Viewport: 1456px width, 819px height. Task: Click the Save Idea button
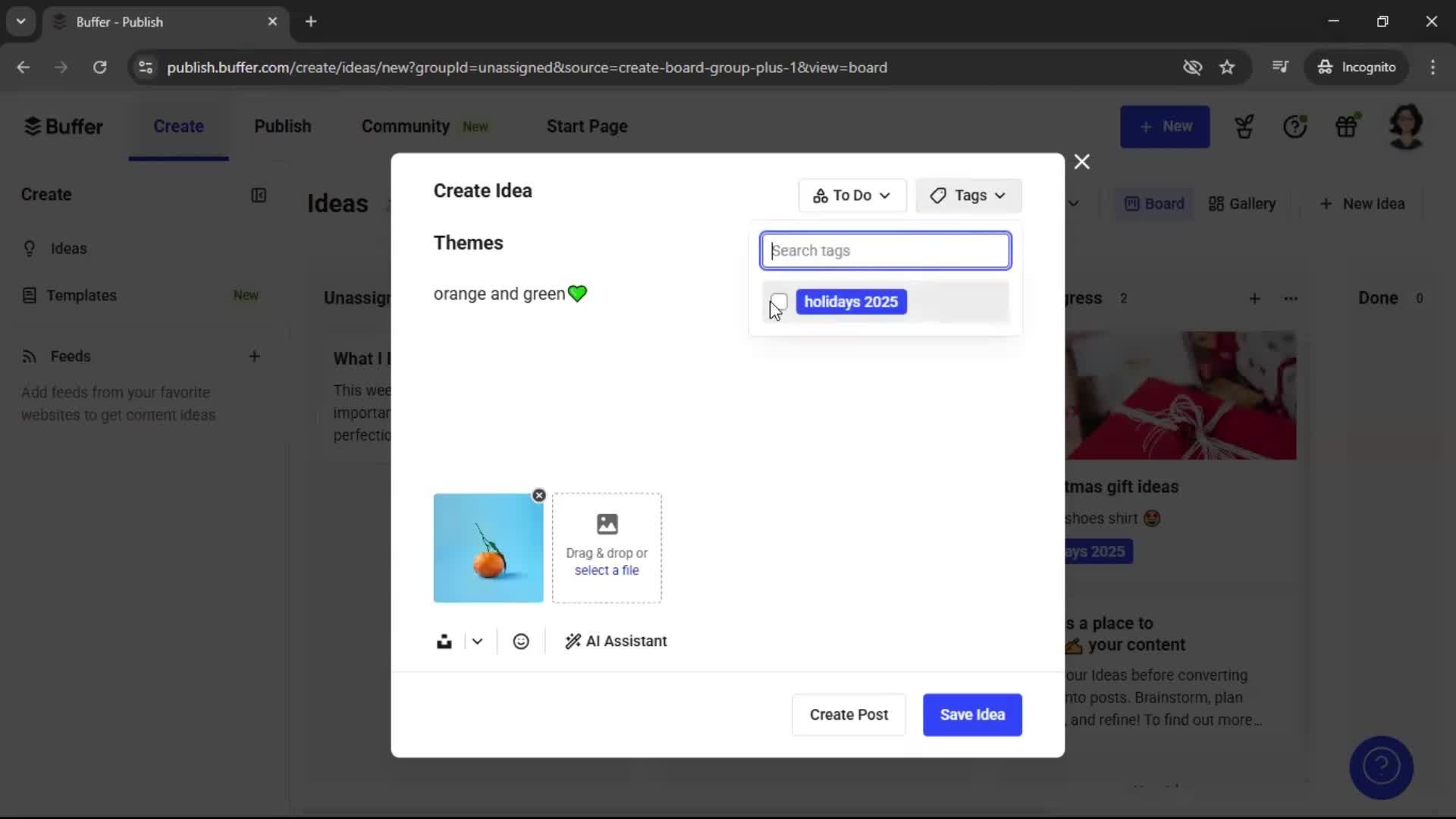972,714
